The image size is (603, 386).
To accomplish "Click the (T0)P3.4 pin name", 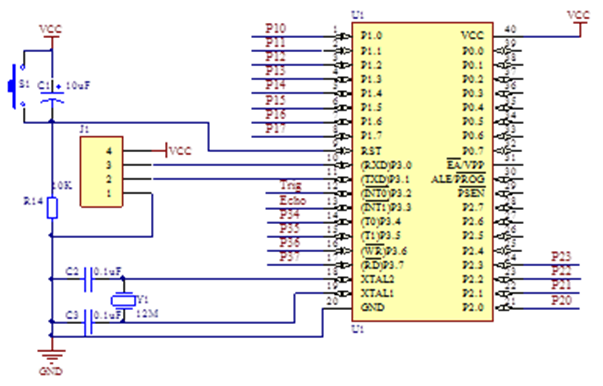I will pos(381,222).
